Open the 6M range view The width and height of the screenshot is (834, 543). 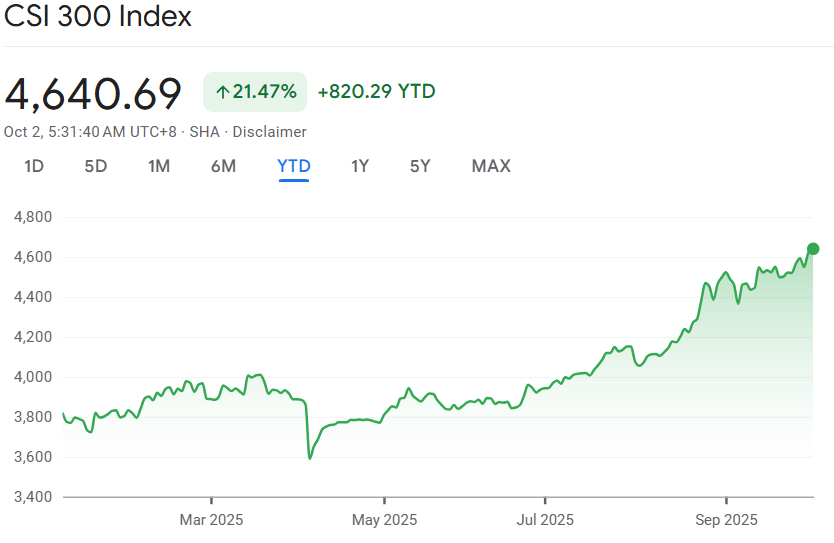223,166
